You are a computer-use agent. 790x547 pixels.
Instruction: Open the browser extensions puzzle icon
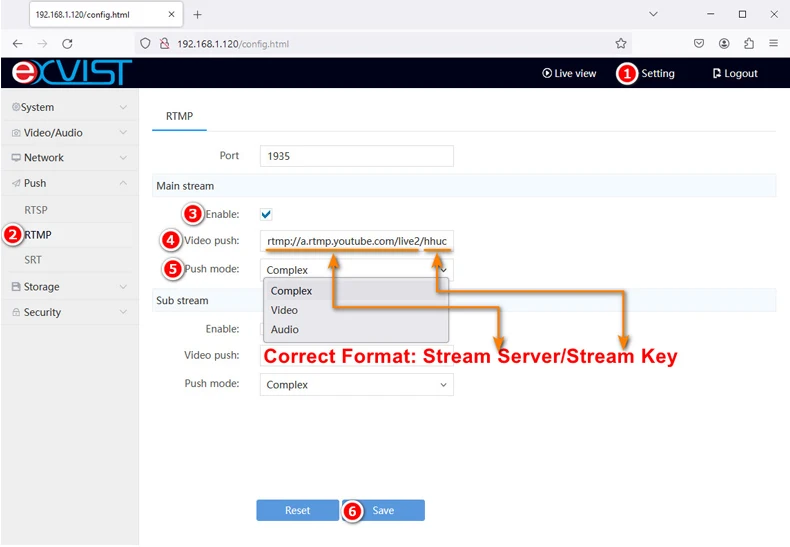point(749,44)
